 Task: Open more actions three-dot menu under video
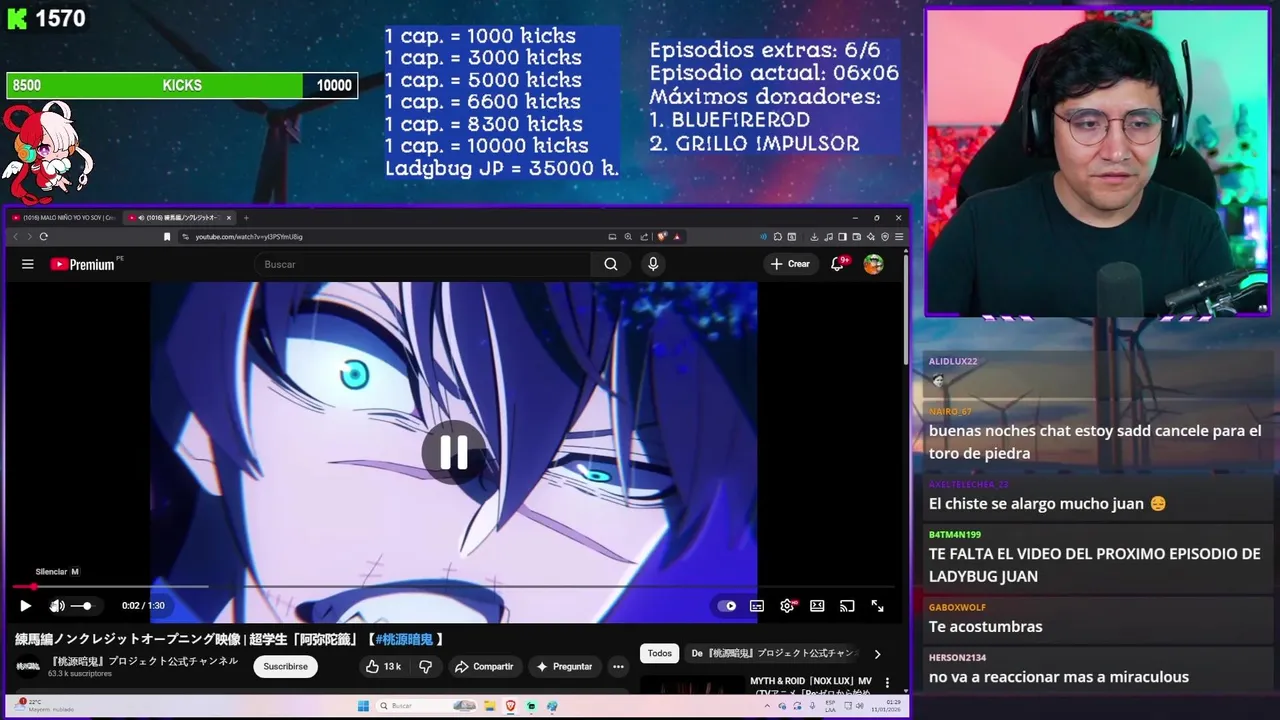(x=618, y=666)
